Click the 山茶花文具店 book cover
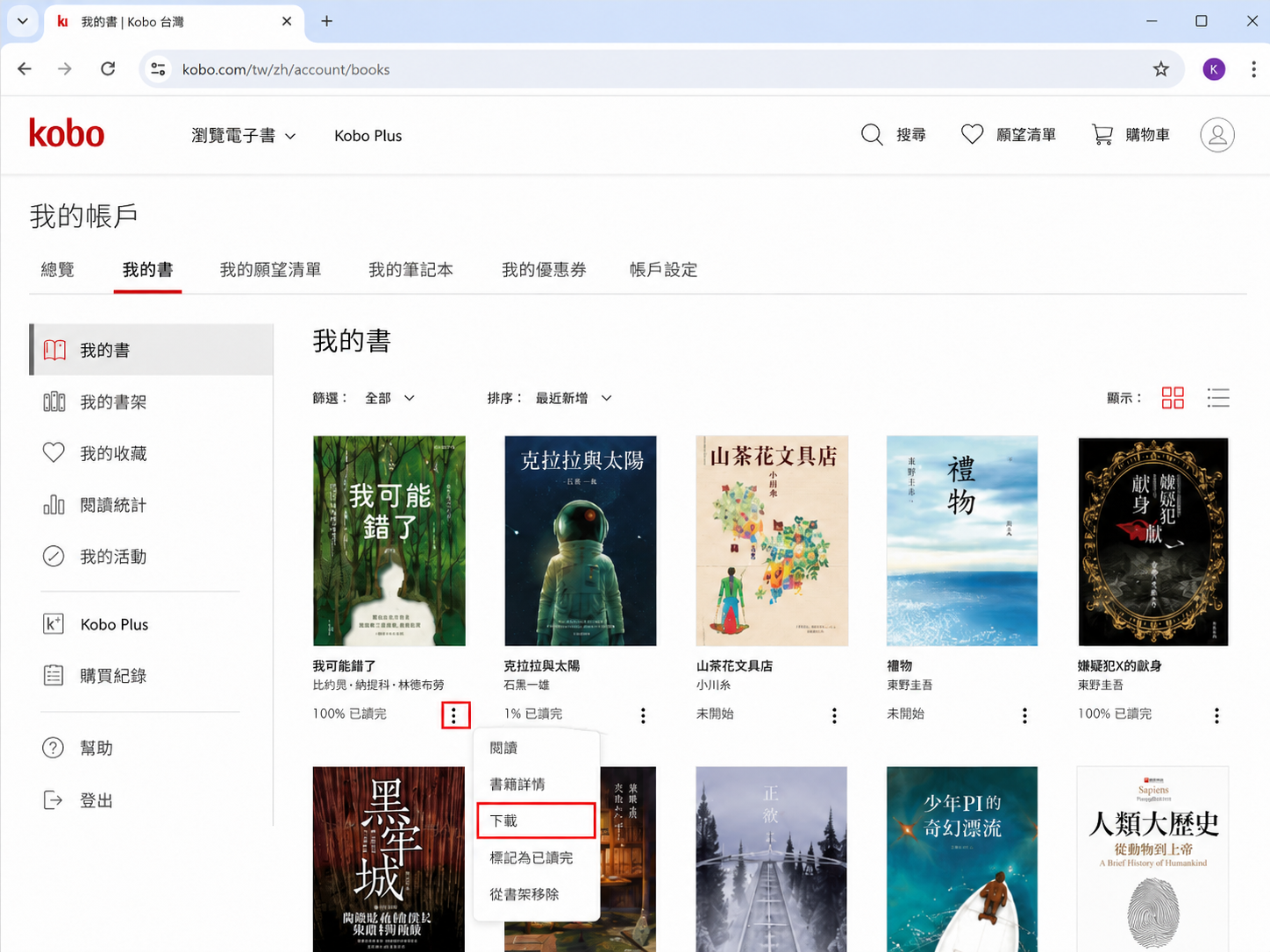Viewport: 1270px width, 952px height. pyautogui.click(x=772, y=541)
